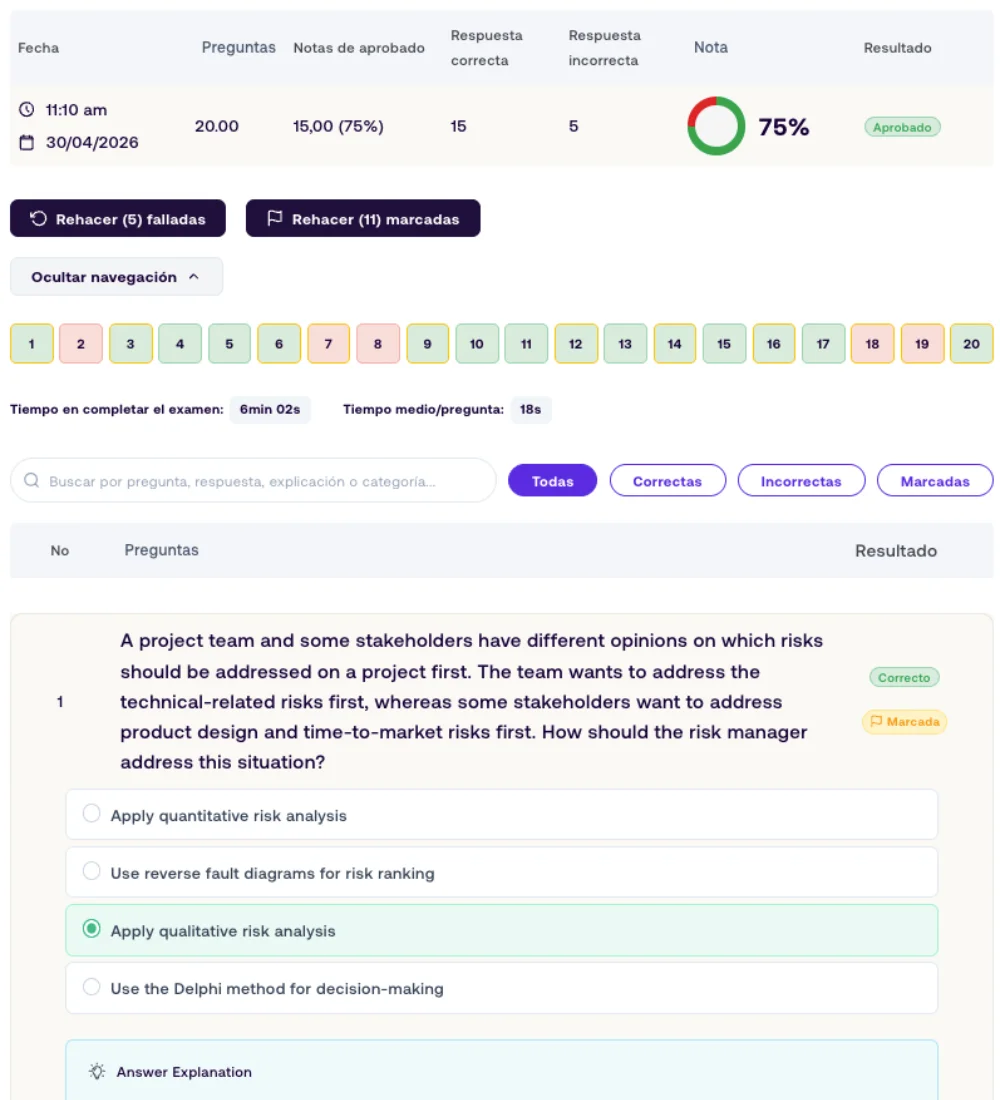Click the search magnifier icon
Viewport: 1000px width, 1100px height.
(x=32, y=481)
